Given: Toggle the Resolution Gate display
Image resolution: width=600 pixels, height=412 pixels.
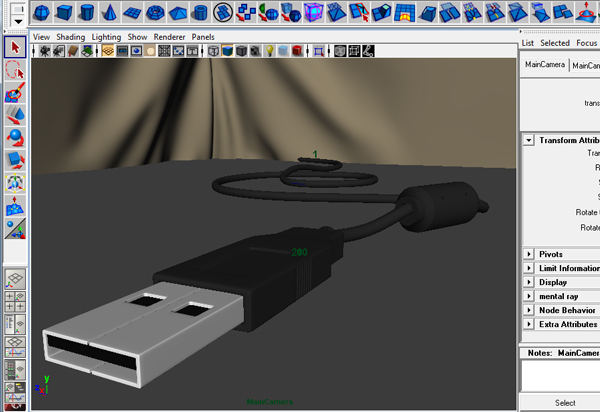Looking at the screenshot, I should [136, 51].
